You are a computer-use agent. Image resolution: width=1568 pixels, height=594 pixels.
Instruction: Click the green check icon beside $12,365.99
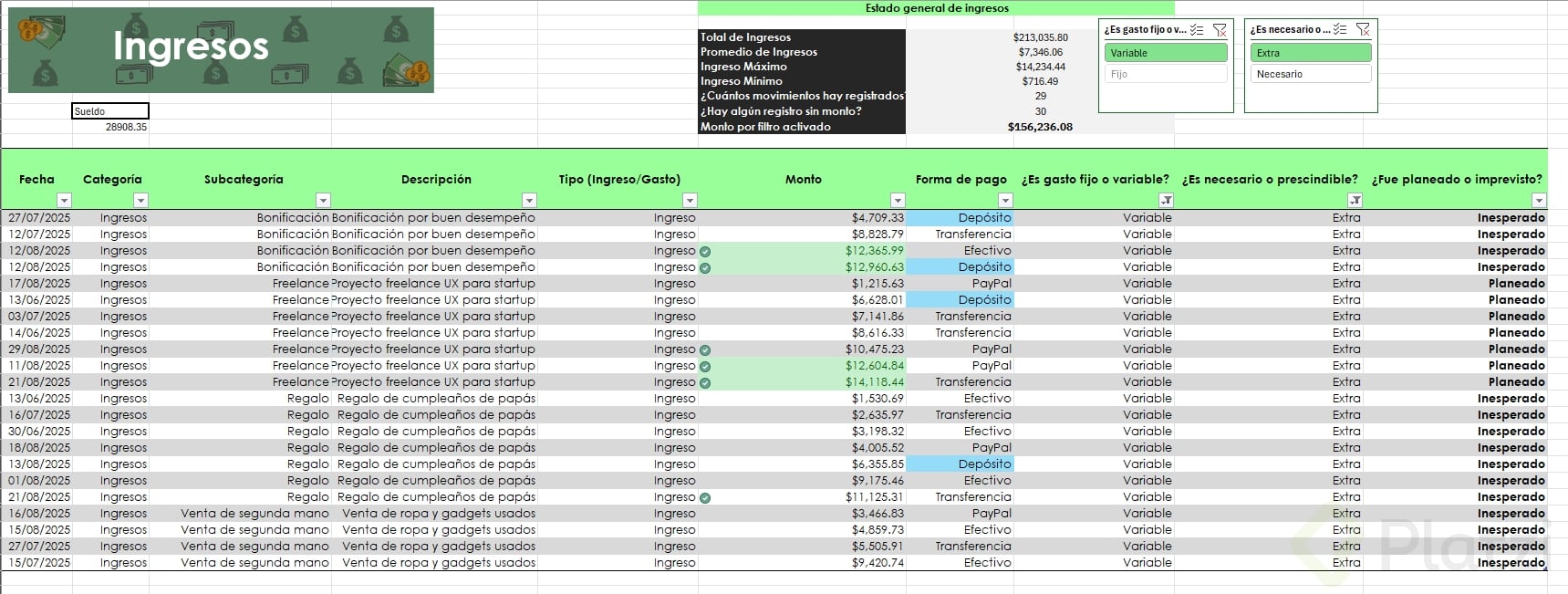click(x=705, y=251)
